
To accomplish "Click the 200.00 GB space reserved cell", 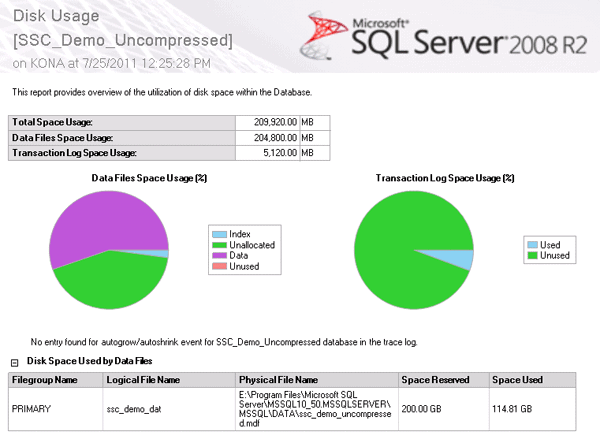I will pos(444,409).
